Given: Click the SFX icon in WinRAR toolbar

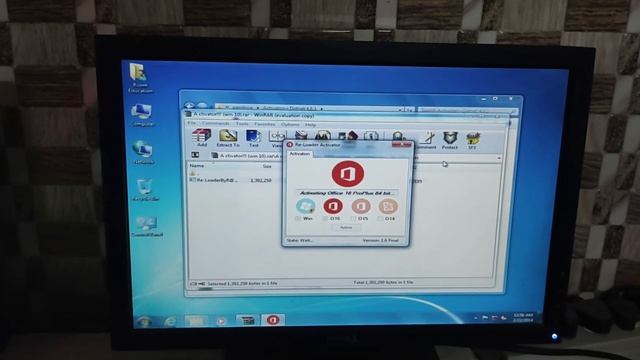Looking at the screenshot, I should click(473, 140).
